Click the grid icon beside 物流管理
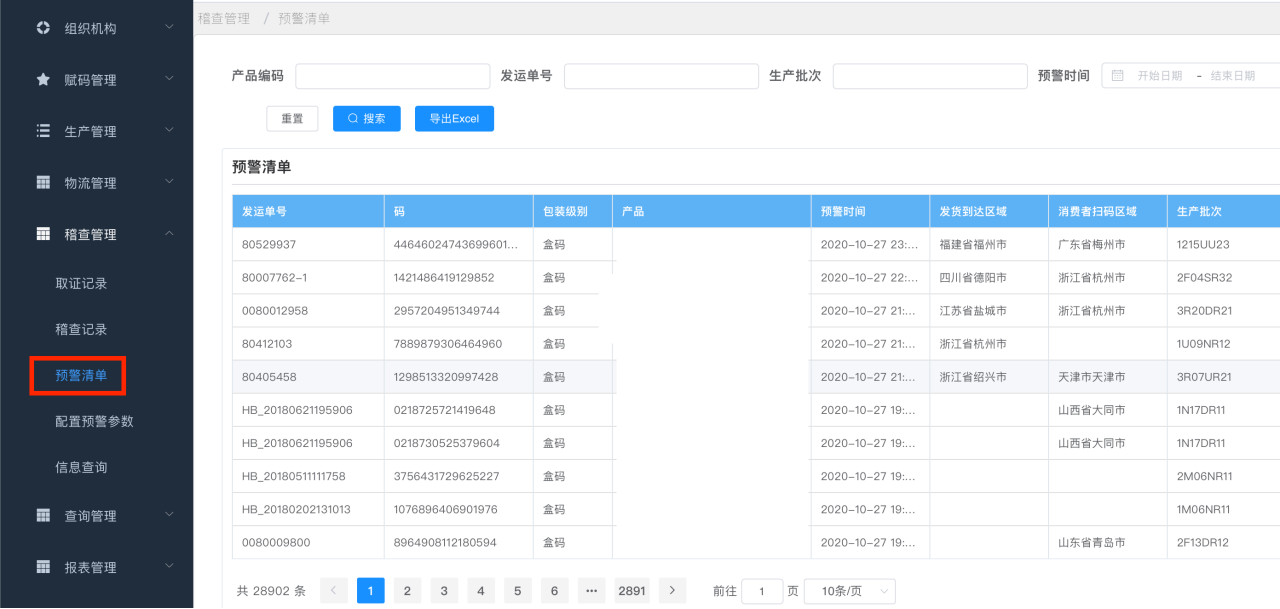This screenshot has height=609, width=1280. point(43,182)
